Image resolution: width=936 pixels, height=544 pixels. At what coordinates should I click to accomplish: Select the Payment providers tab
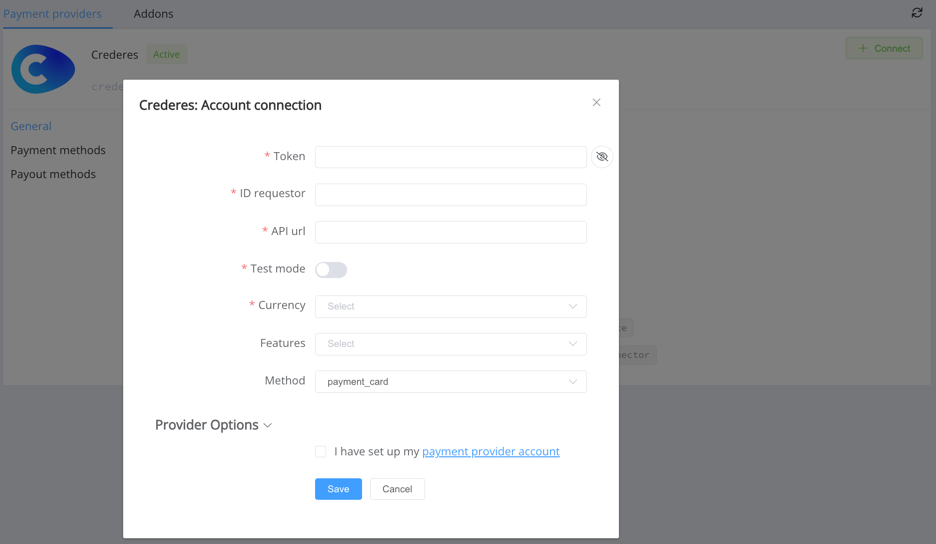pos(52,14)
